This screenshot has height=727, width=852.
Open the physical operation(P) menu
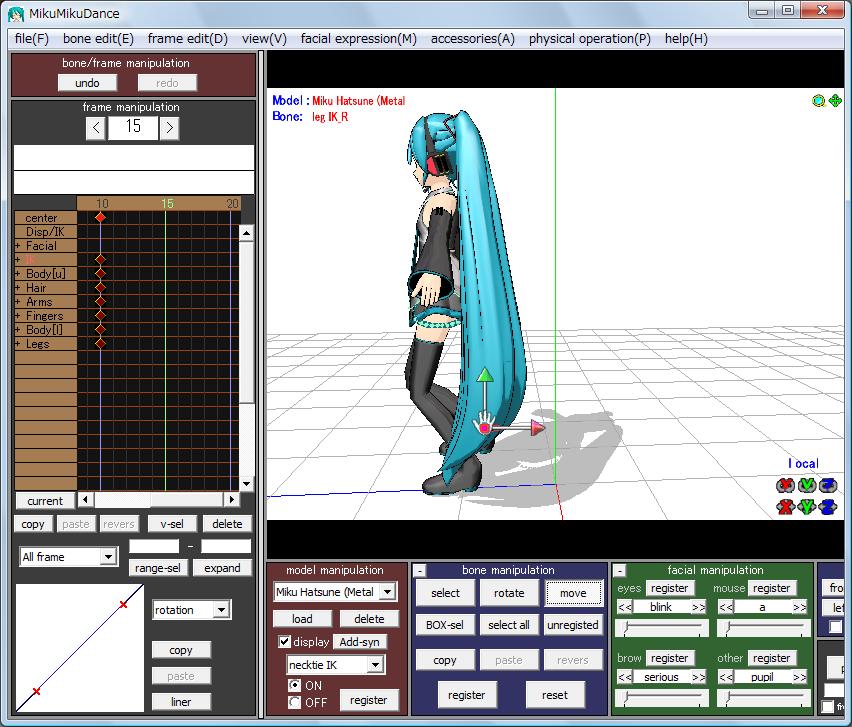[x=590, y=39]
